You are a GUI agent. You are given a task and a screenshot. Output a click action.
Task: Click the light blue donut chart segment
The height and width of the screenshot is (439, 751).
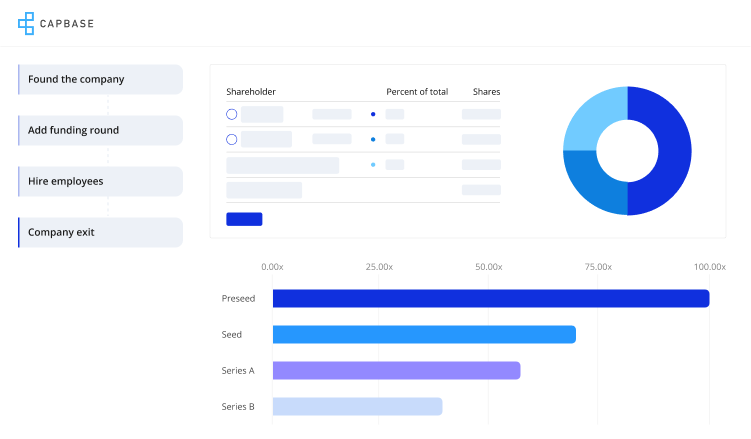point(594,116)
